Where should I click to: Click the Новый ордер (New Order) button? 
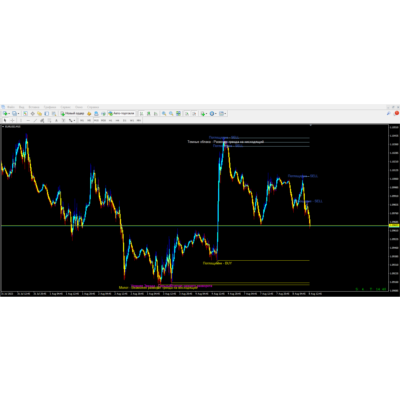click(73, 114)
